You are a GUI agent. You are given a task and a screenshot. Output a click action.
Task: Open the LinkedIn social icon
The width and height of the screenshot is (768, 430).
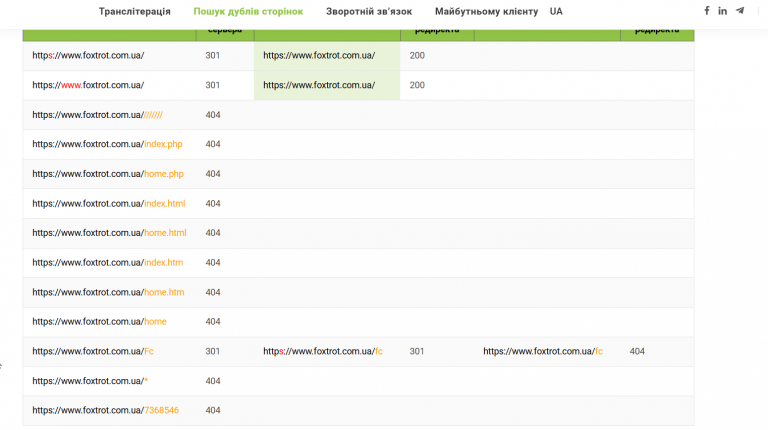point(722,11)
